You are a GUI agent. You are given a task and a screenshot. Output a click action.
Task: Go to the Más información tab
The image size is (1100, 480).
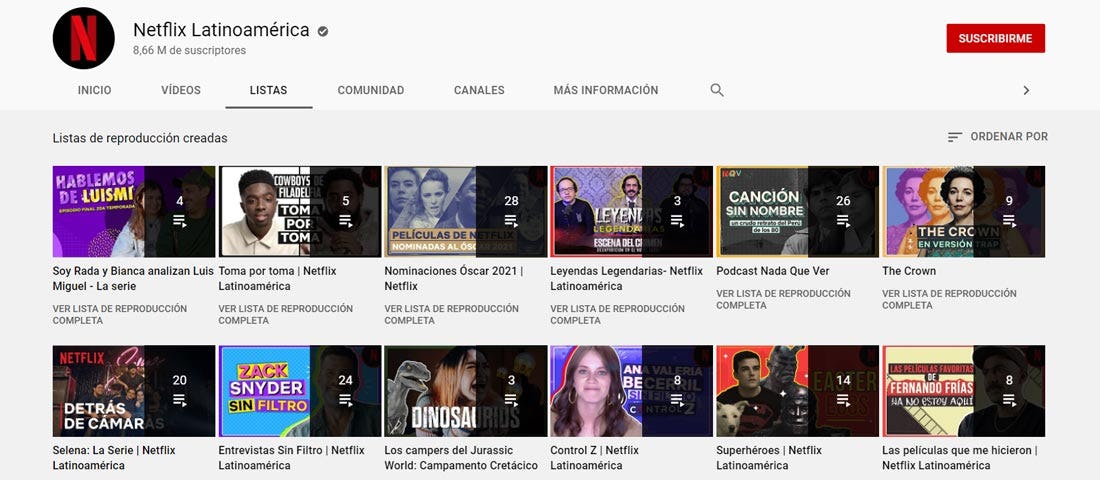tap(606, 90)
